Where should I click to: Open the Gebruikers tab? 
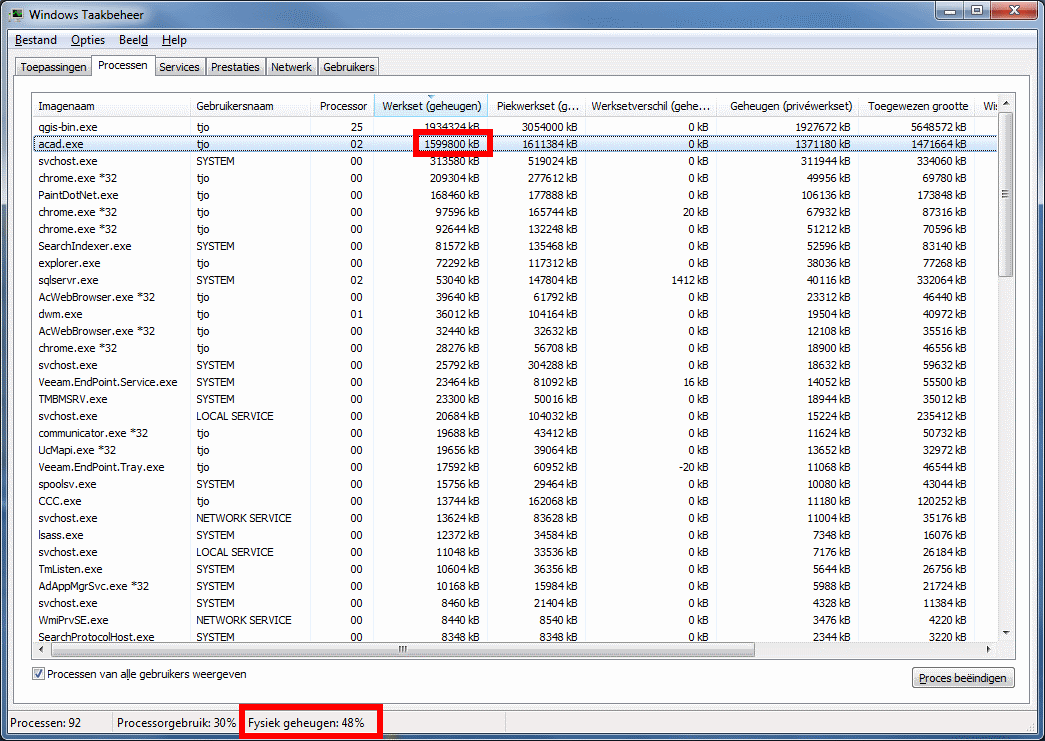tap(348, 66)
